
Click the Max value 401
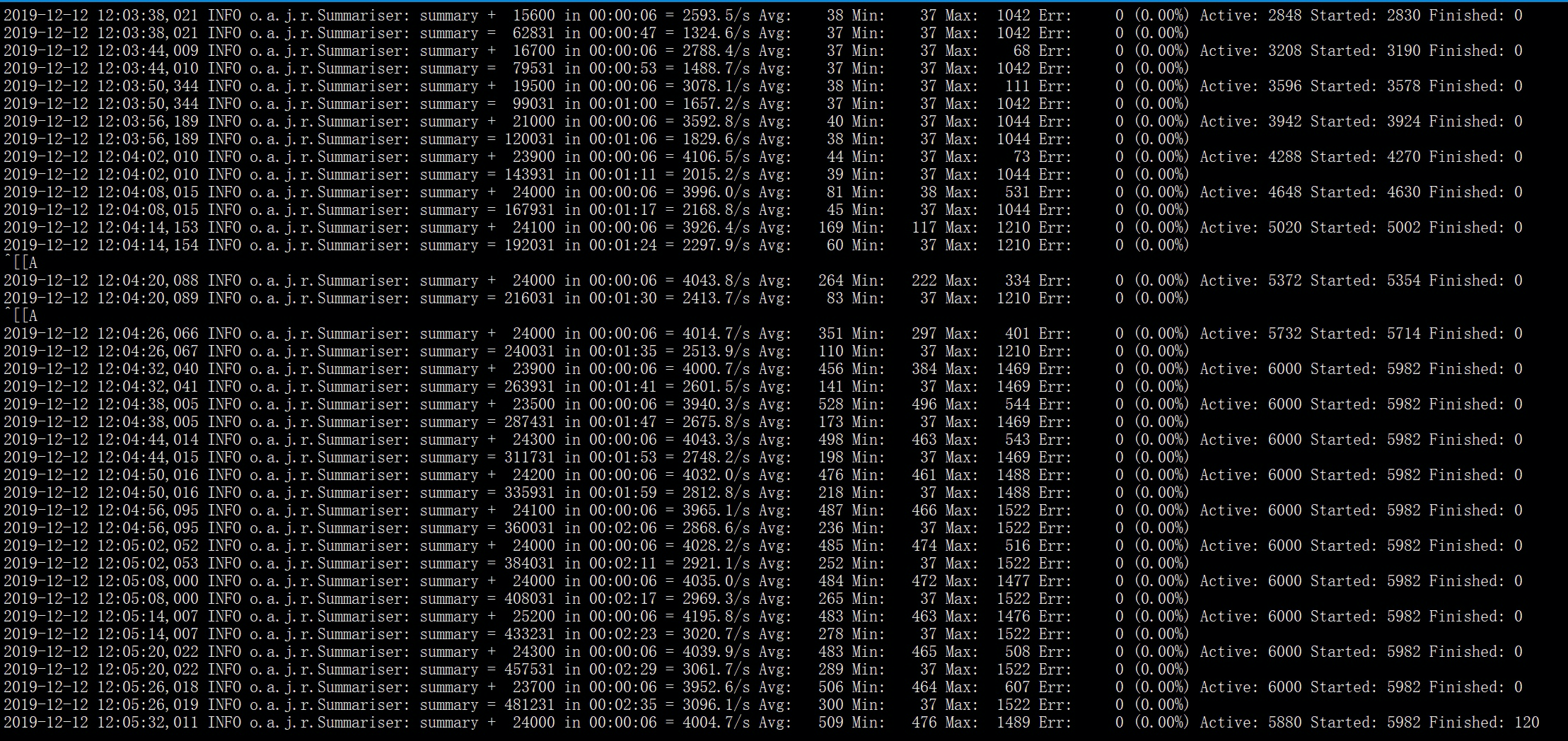click(1018, 334)
